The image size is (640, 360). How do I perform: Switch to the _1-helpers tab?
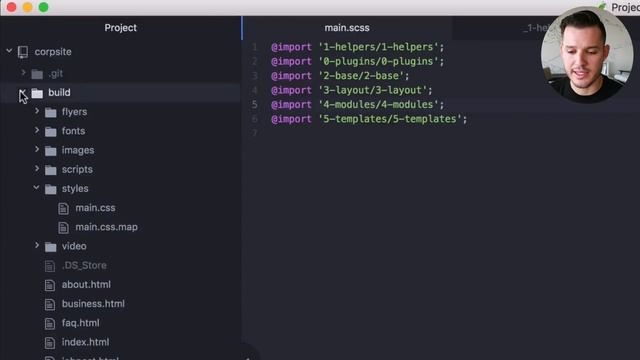point(535,28)
